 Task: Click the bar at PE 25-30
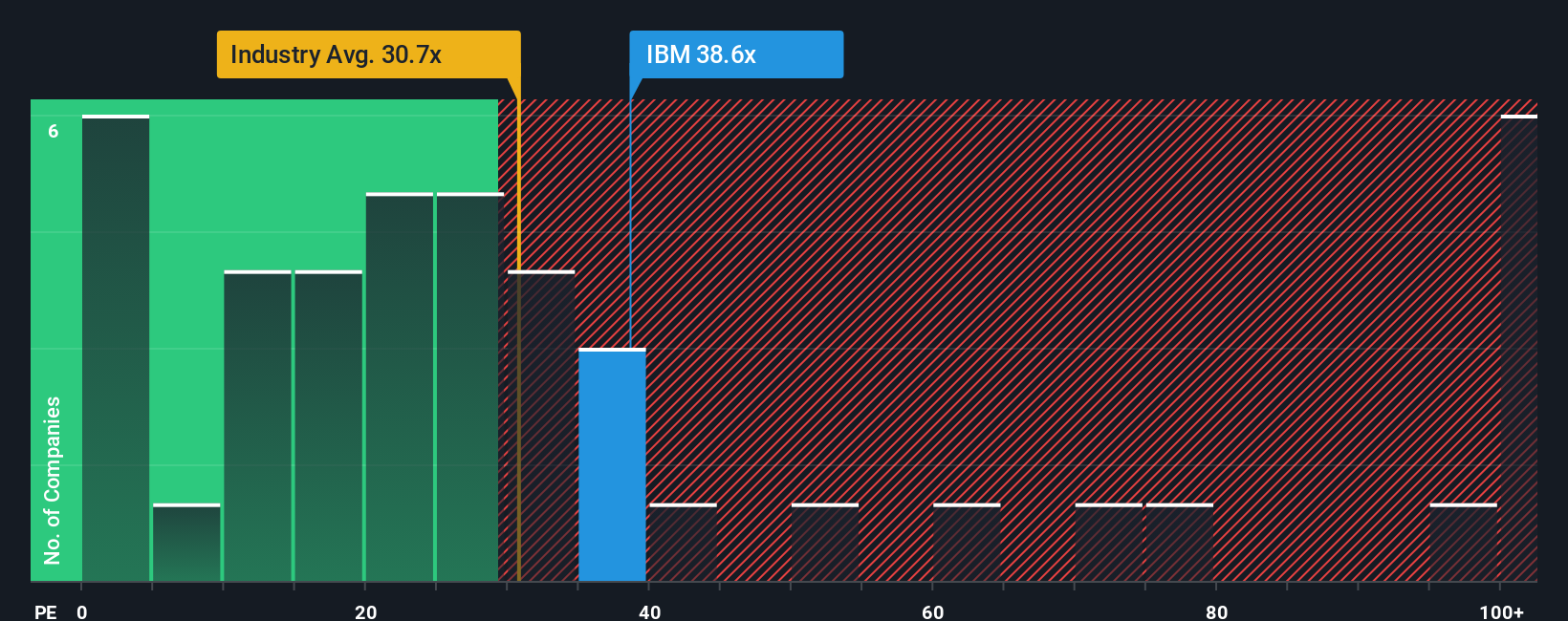pyautogui.click(x=470, y=388)
